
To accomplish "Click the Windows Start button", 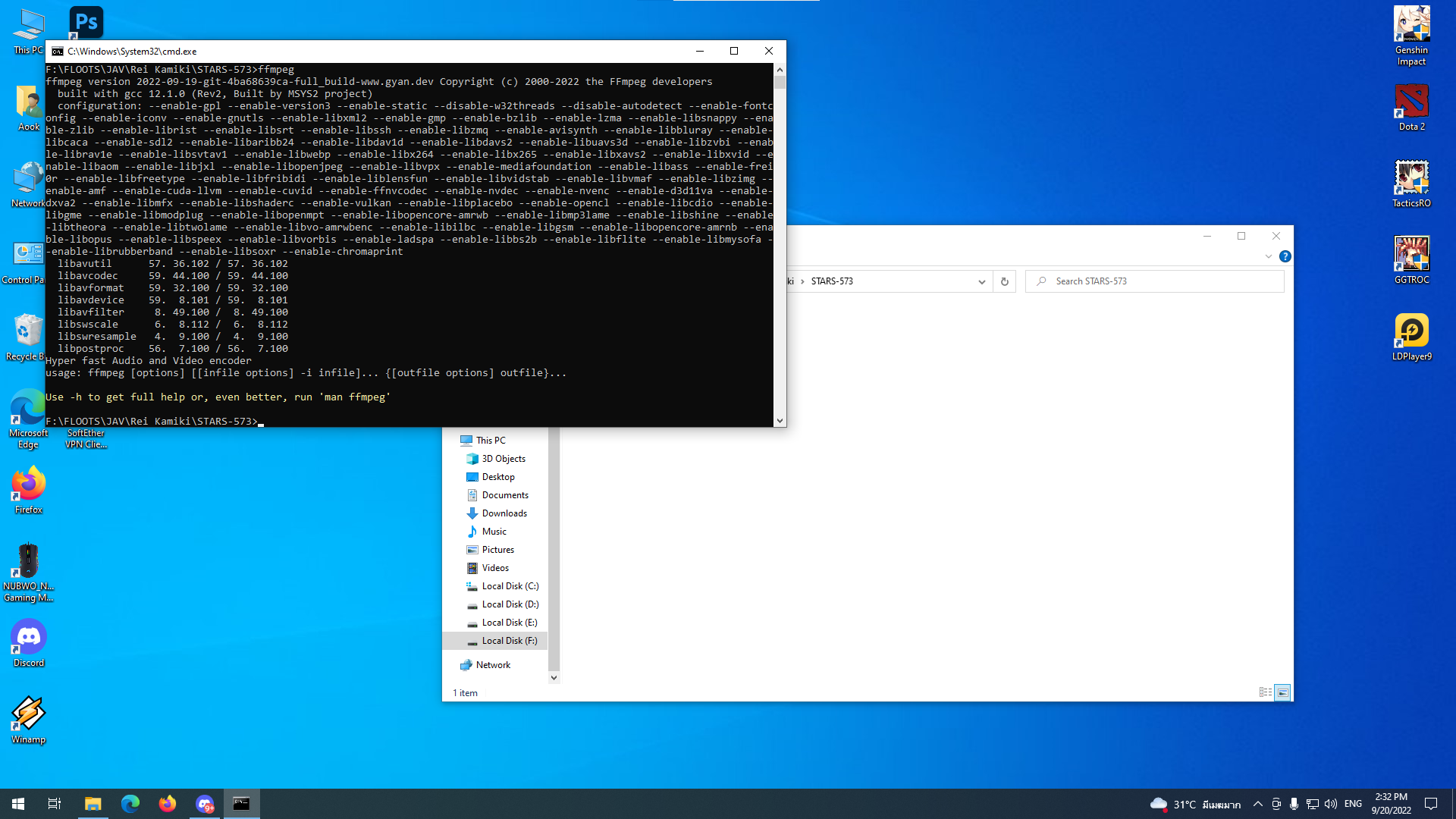I will [18, 803].
